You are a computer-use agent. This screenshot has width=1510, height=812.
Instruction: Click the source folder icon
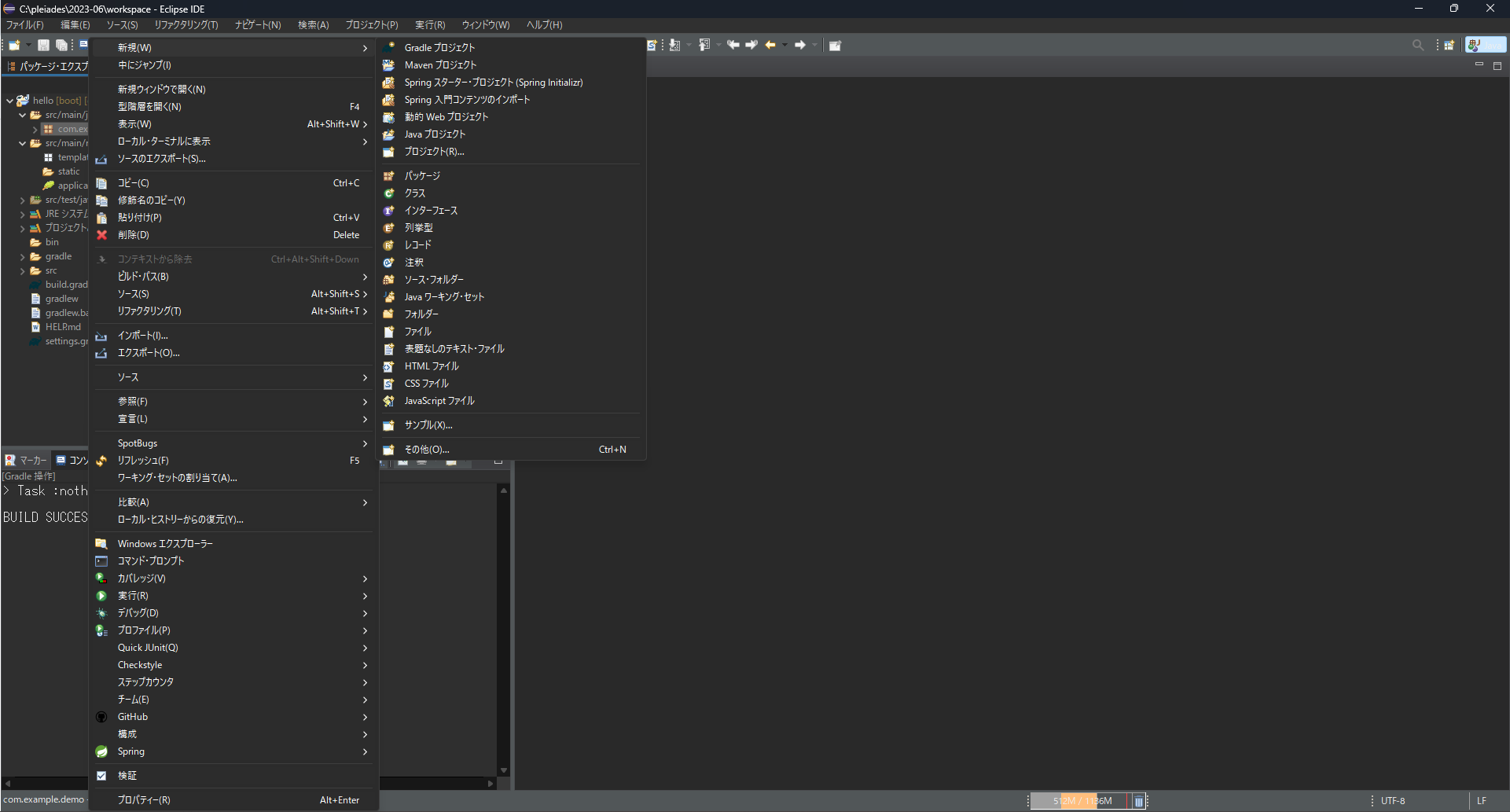pos(388,280)
